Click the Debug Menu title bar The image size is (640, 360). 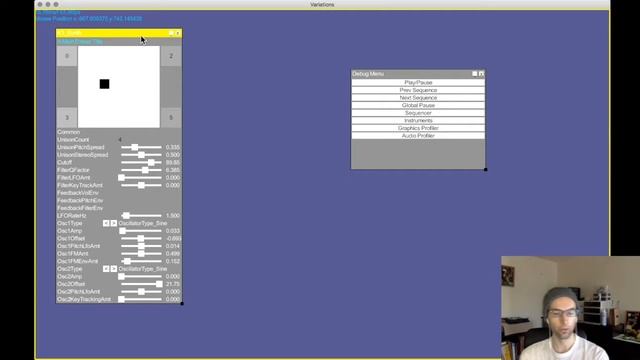pos(418,74)
